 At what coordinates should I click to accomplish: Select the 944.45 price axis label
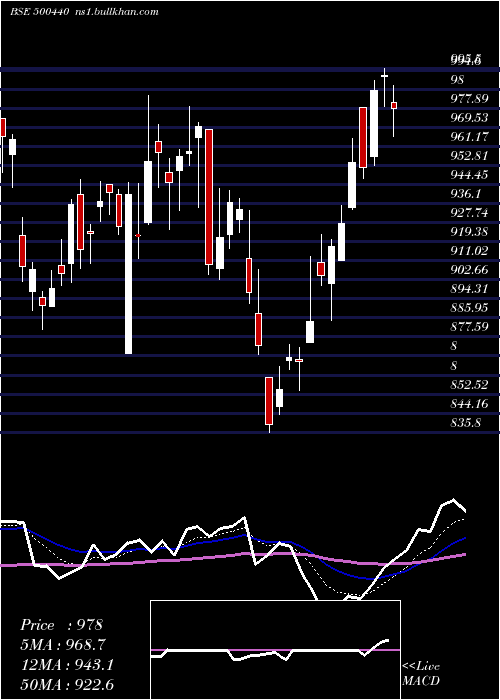click(469, 175)
